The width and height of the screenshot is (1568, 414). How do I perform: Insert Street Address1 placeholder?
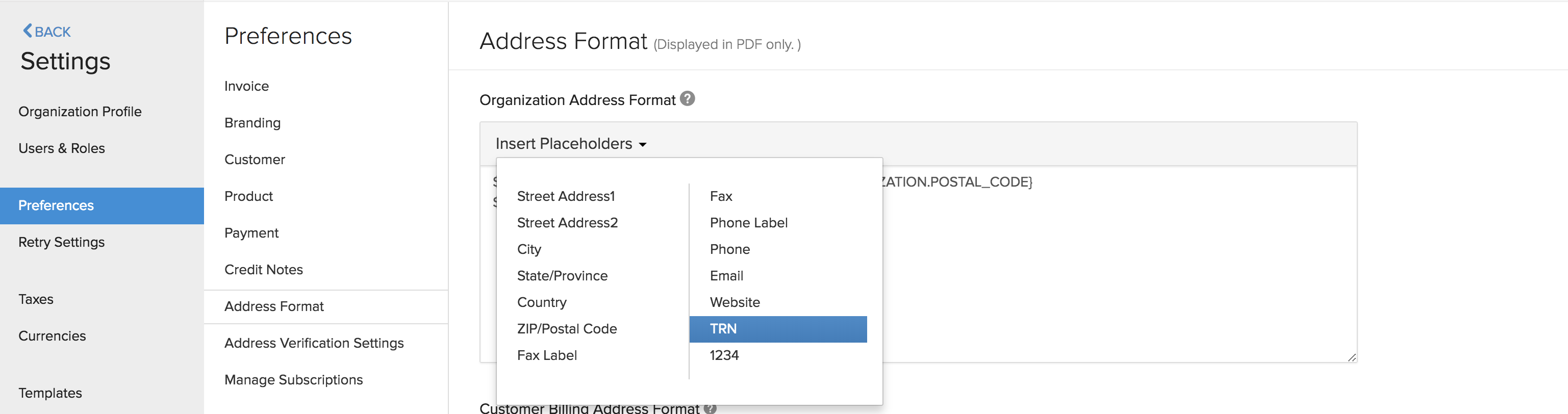coord(566,196)
